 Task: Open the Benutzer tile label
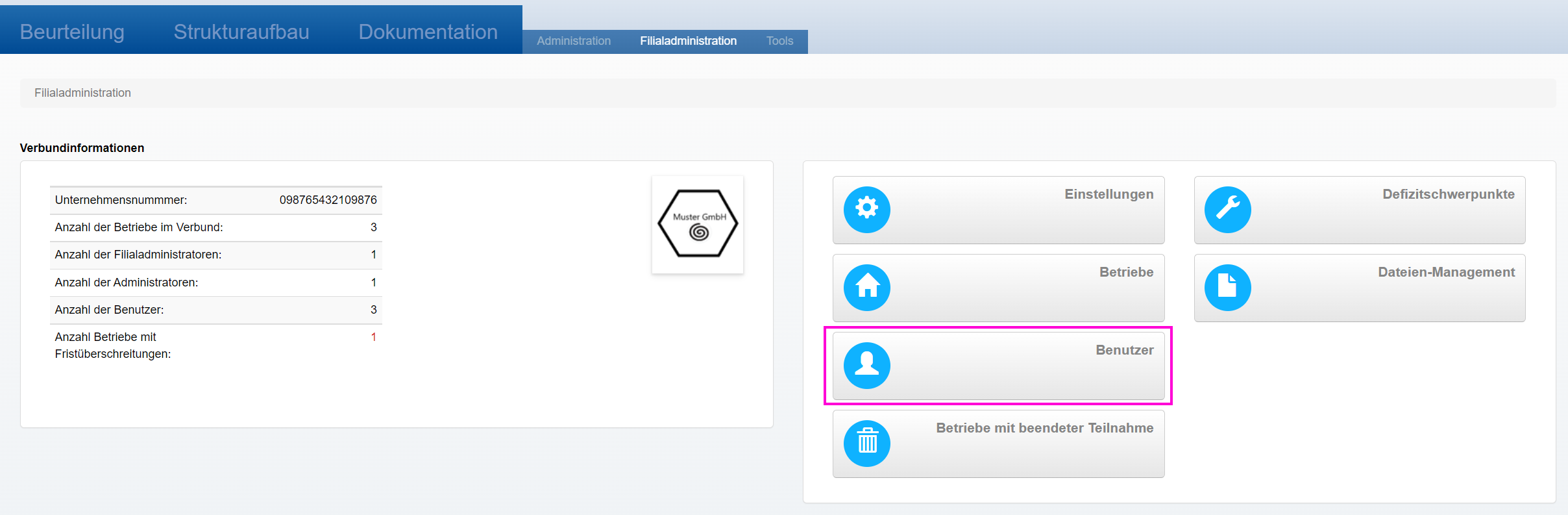[1124, 350]
